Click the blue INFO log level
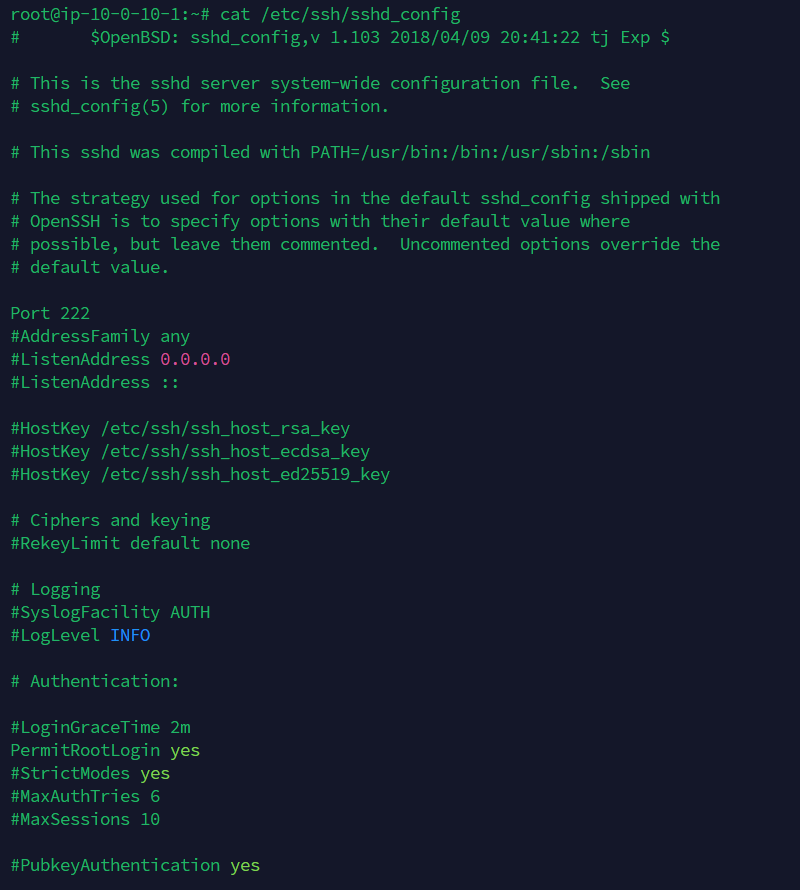800x890 pixels. pyautogui.click(x=130, y=635)
